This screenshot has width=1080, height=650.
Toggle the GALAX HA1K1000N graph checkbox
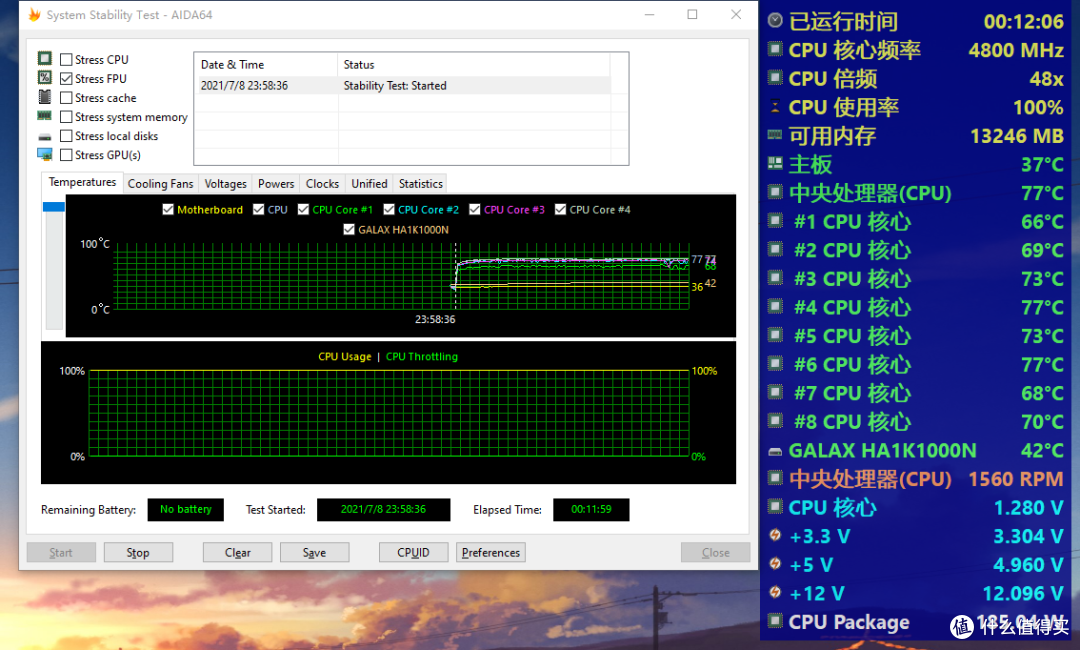pyautogui.click(x=349, y=230)
